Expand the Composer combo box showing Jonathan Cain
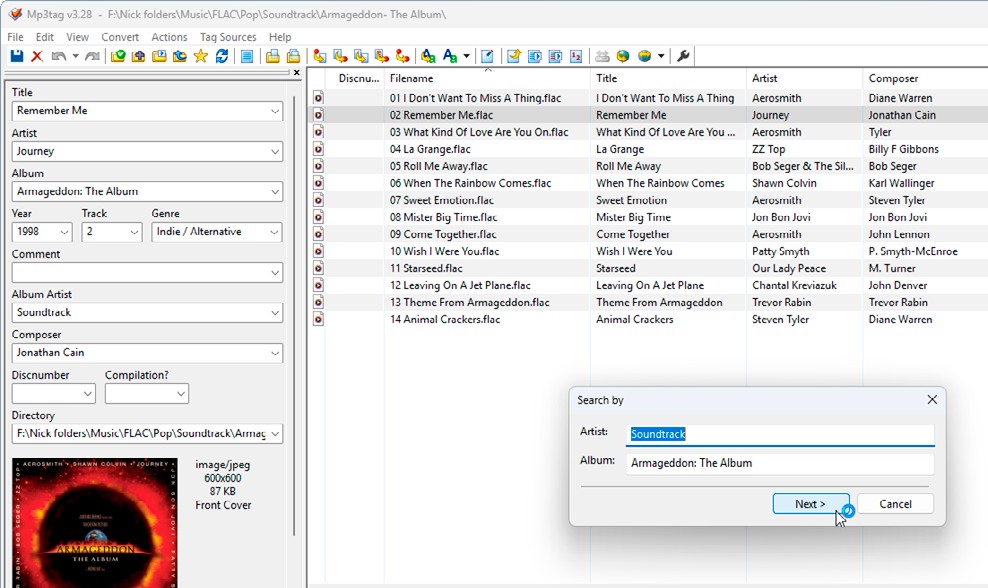988x588 pixels. (275, 353)
